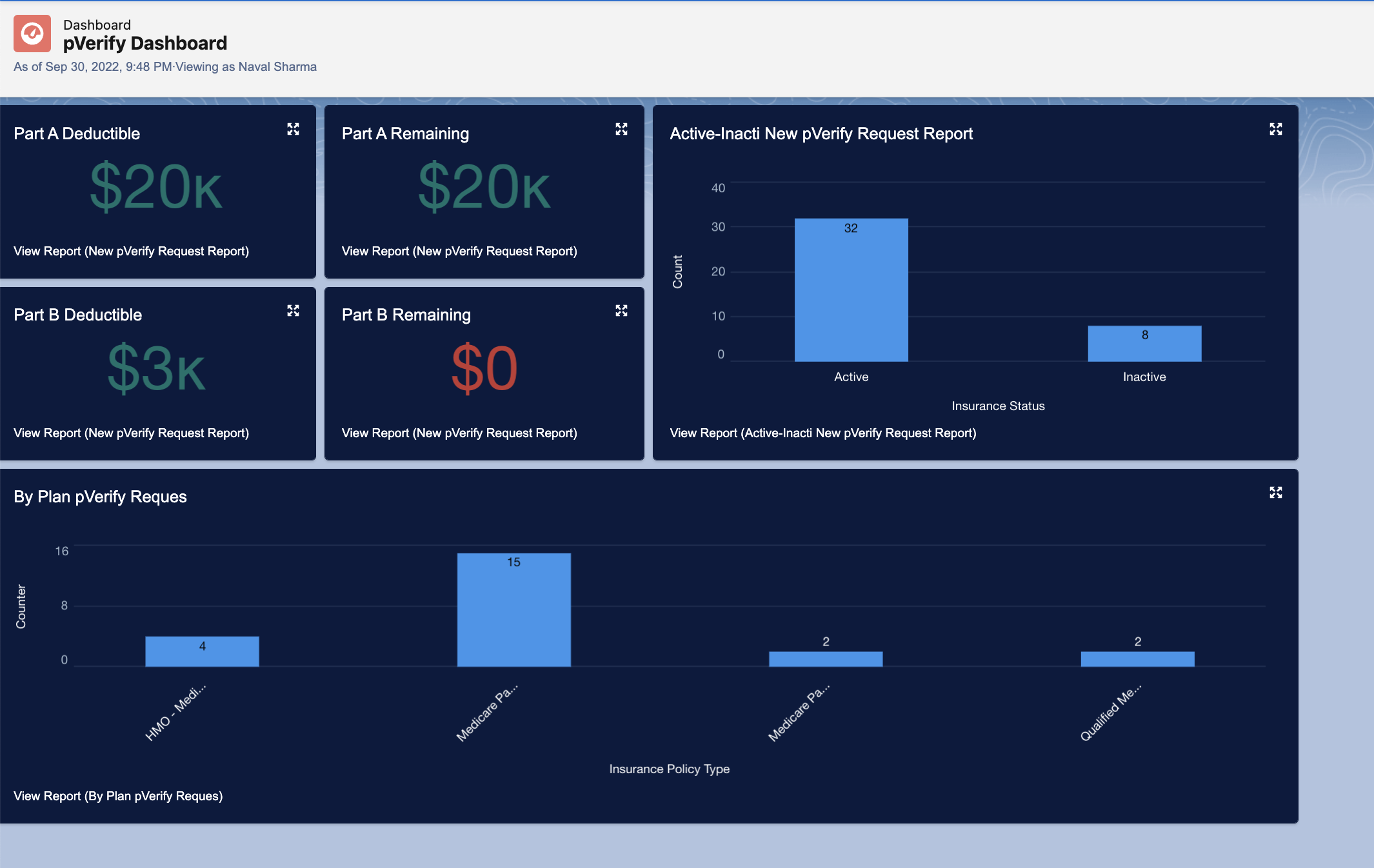This screenshot has height=868, width=1374.
Task: Click the pVerify Dashboard gauge icon
Action: pyautogui.click(x=32, y=34)
